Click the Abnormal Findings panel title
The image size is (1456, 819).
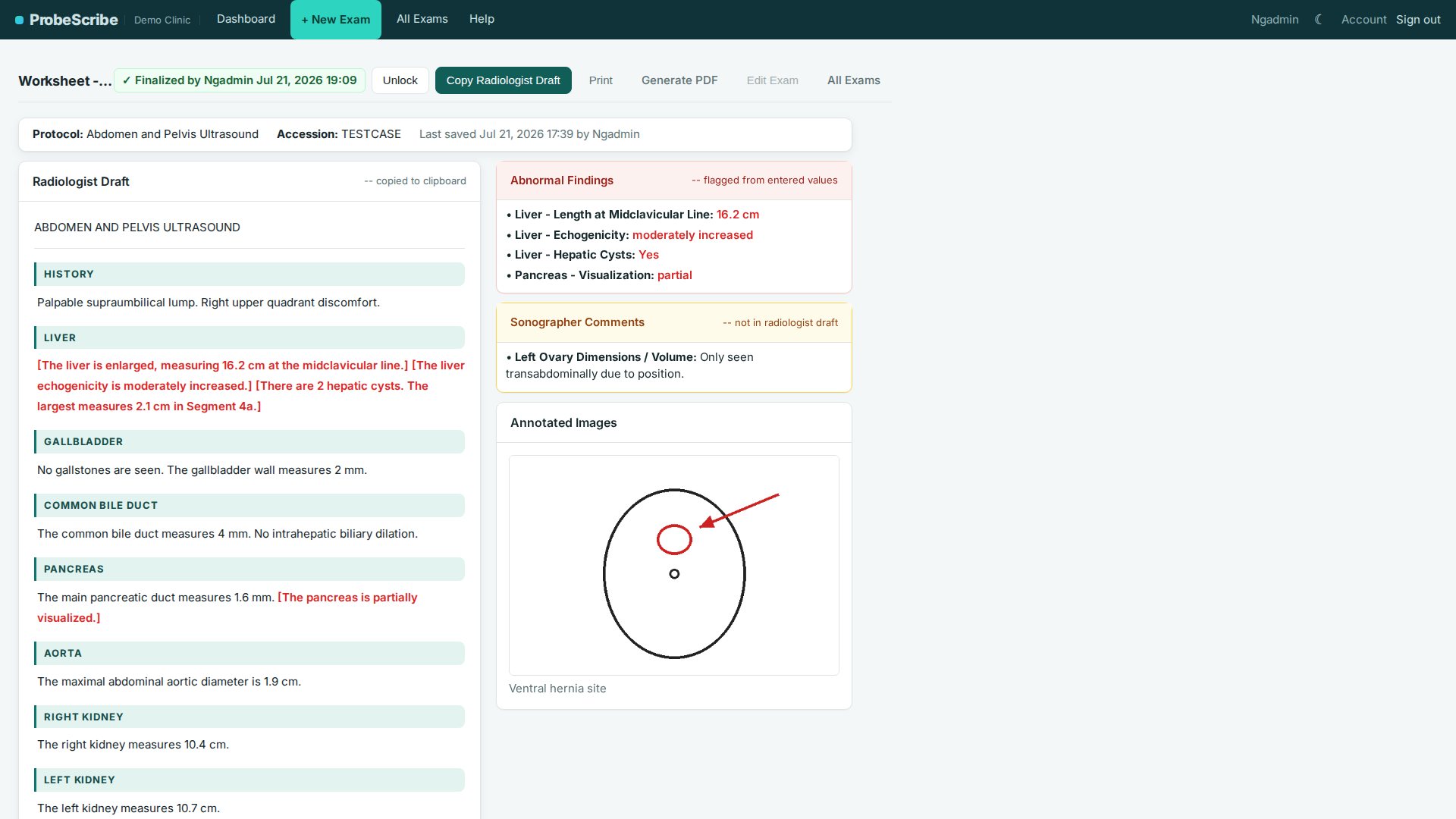(562, 180)
